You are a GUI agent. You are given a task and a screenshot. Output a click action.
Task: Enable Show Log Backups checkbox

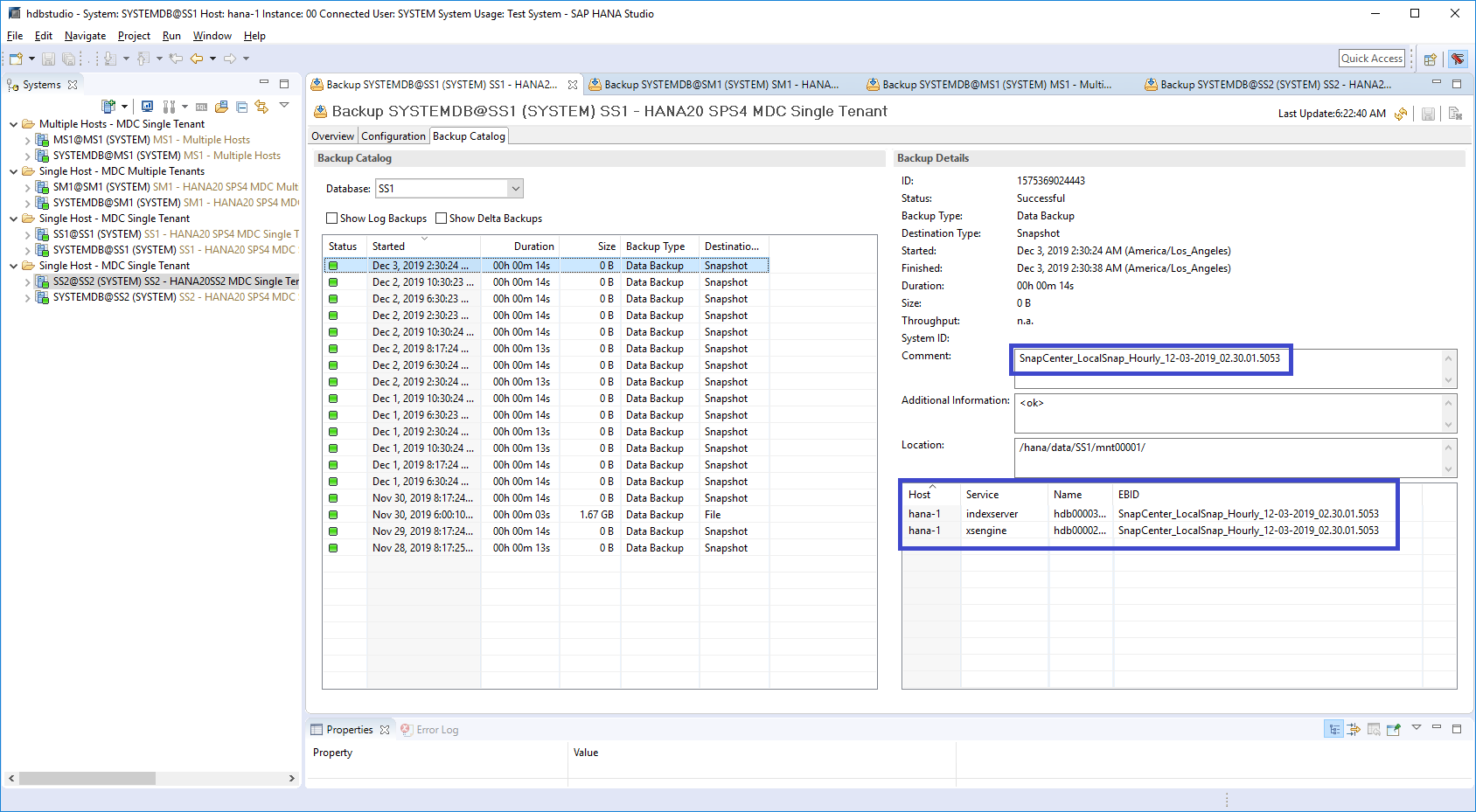tap(332, 219)
